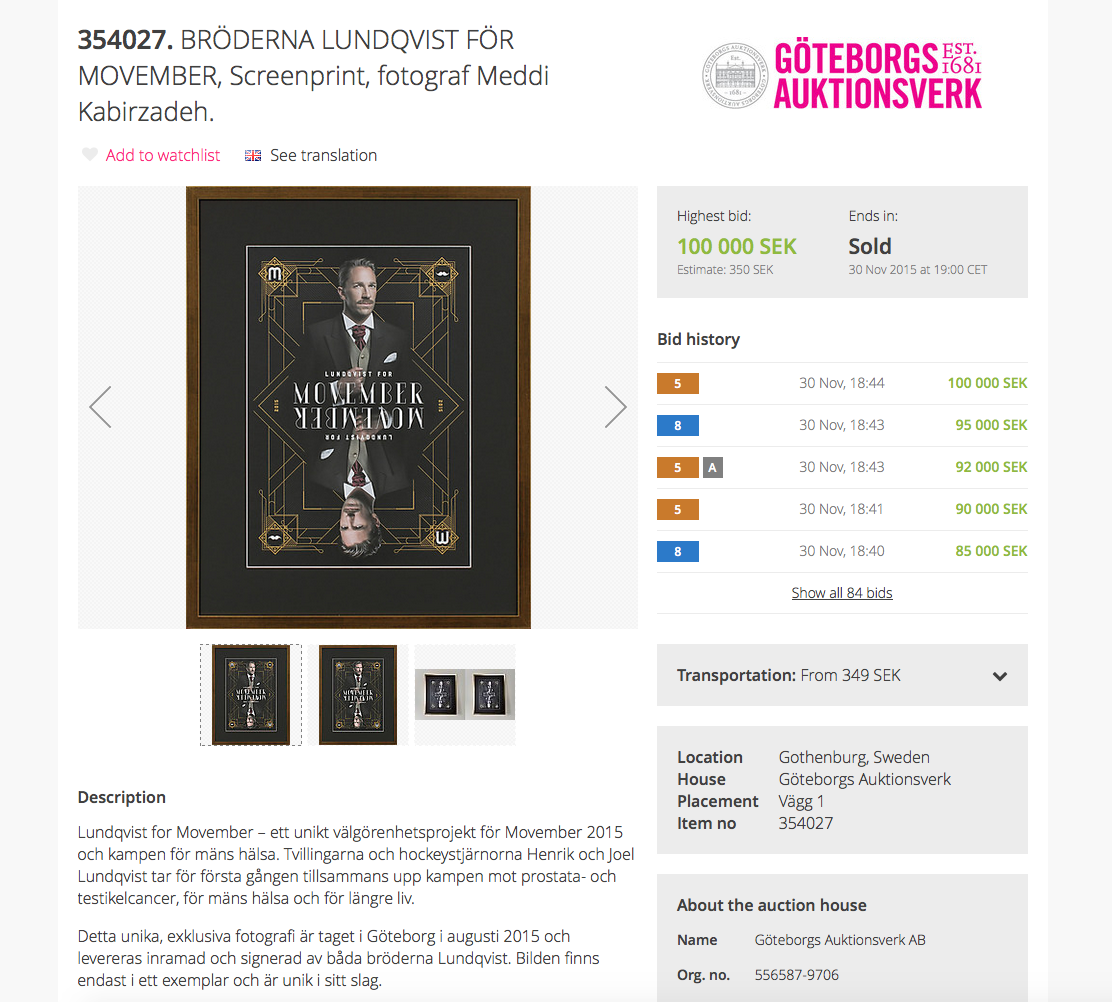Open See translation link

(323, 155)
